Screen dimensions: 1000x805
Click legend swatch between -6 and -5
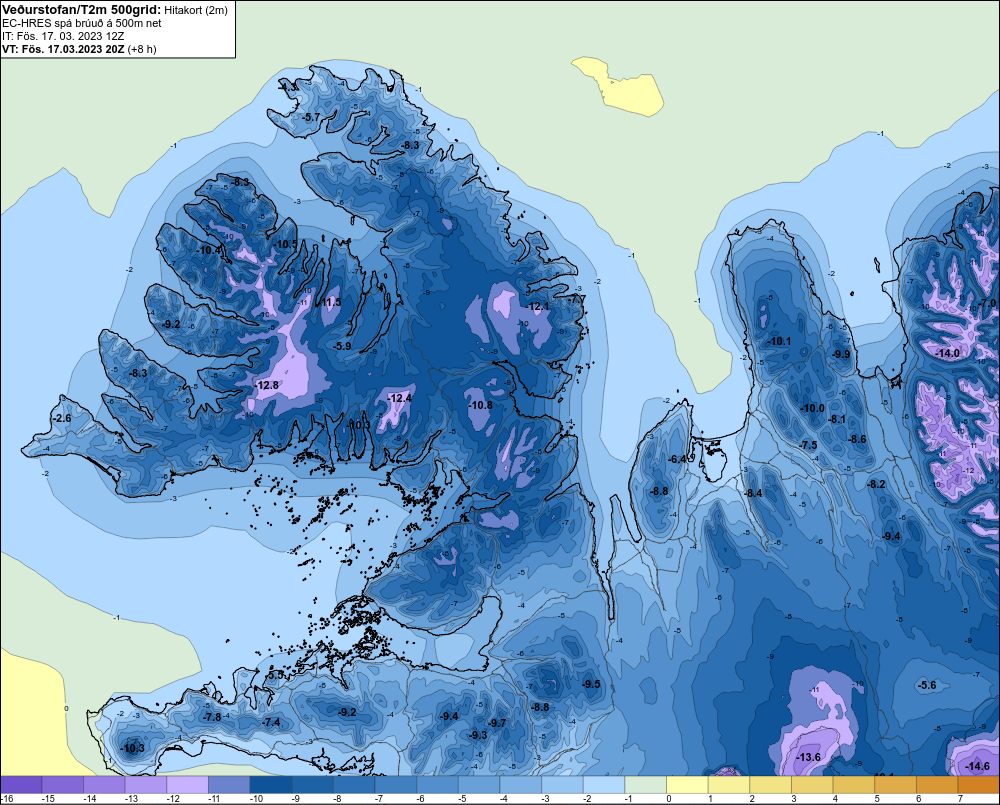[438, 785]
